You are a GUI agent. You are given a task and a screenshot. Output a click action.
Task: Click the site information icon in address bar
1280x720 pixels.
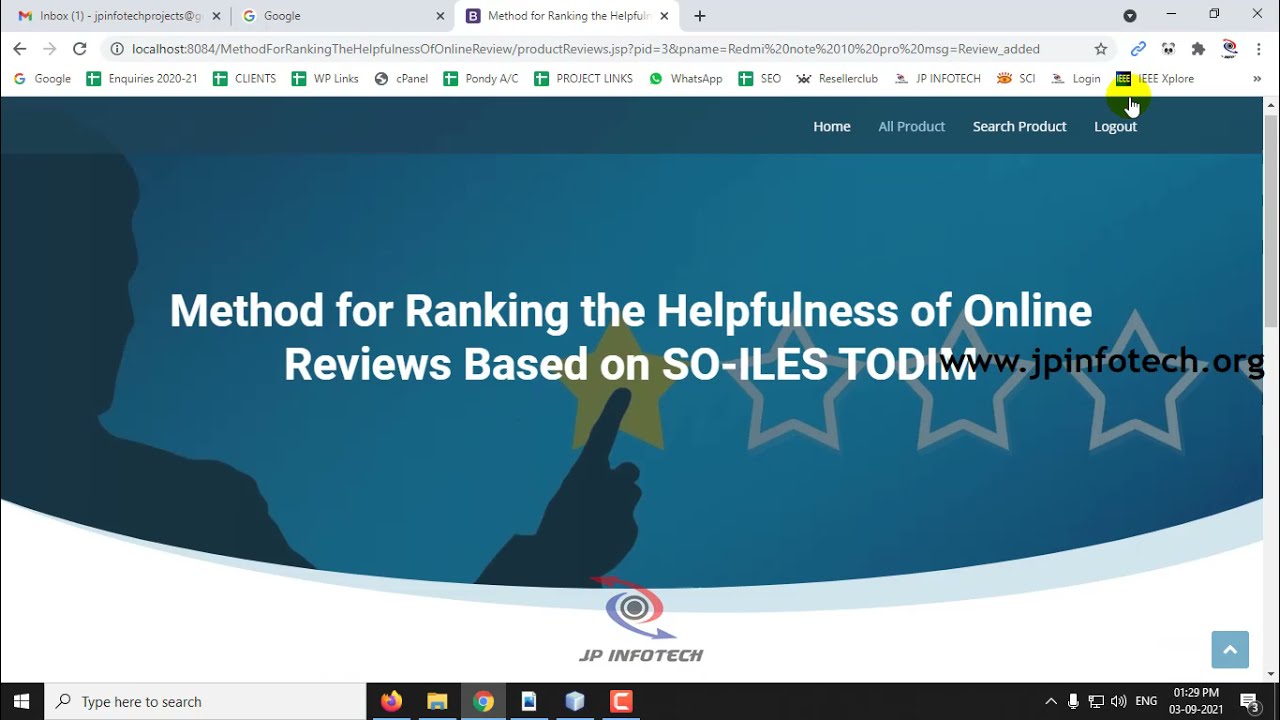pyautogui.click(x=117, y=49)
